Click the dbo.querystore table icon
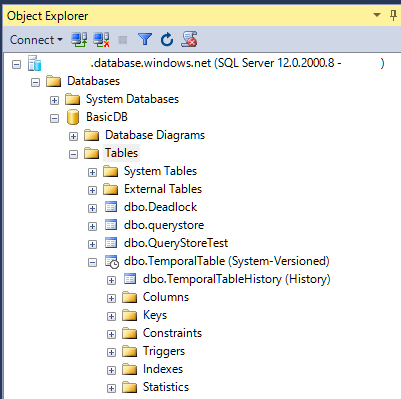 pyautogui.click(x=111, y=225)
